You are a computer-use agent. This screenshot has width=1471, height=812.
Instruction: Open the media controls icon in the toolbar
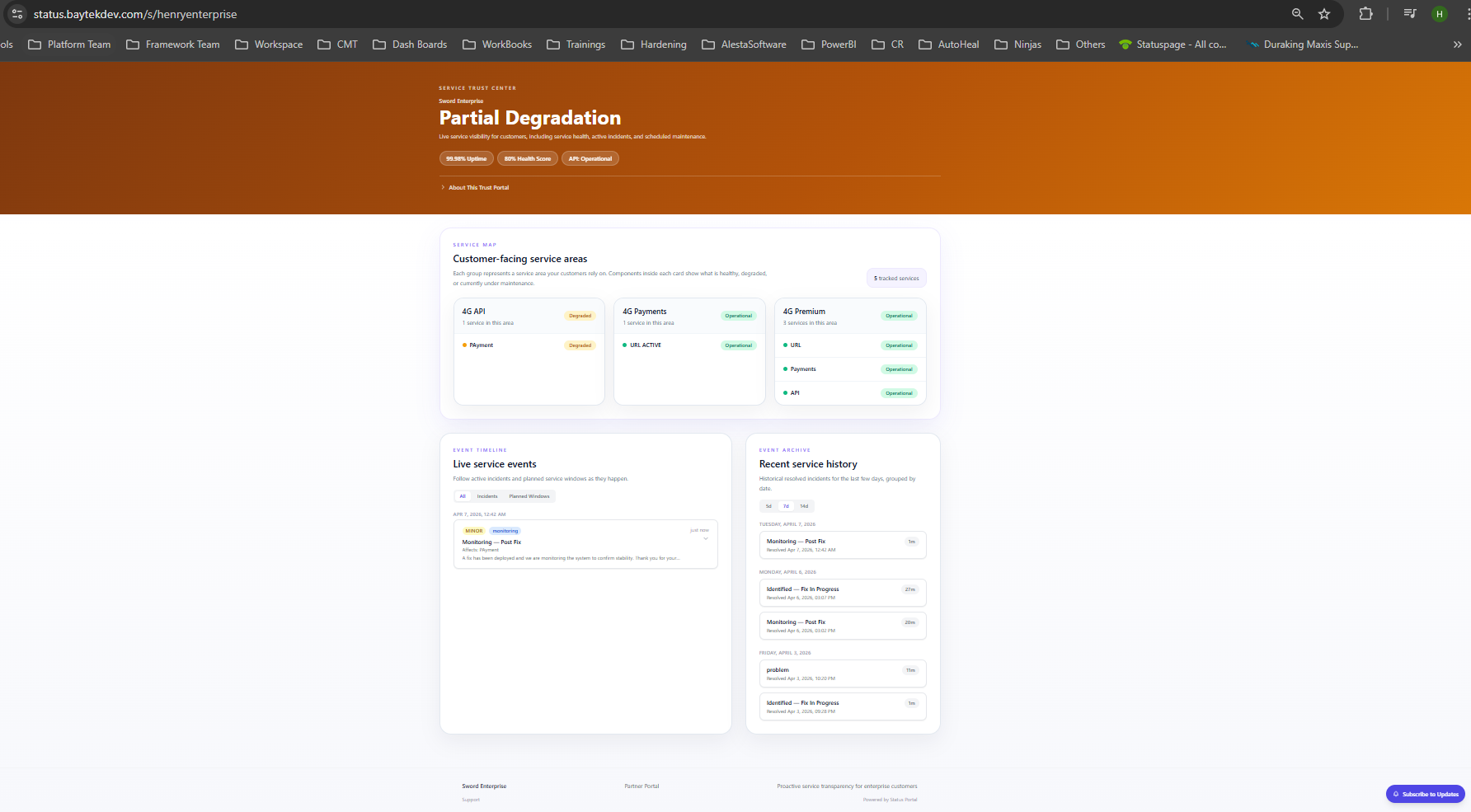[1409, 14]
